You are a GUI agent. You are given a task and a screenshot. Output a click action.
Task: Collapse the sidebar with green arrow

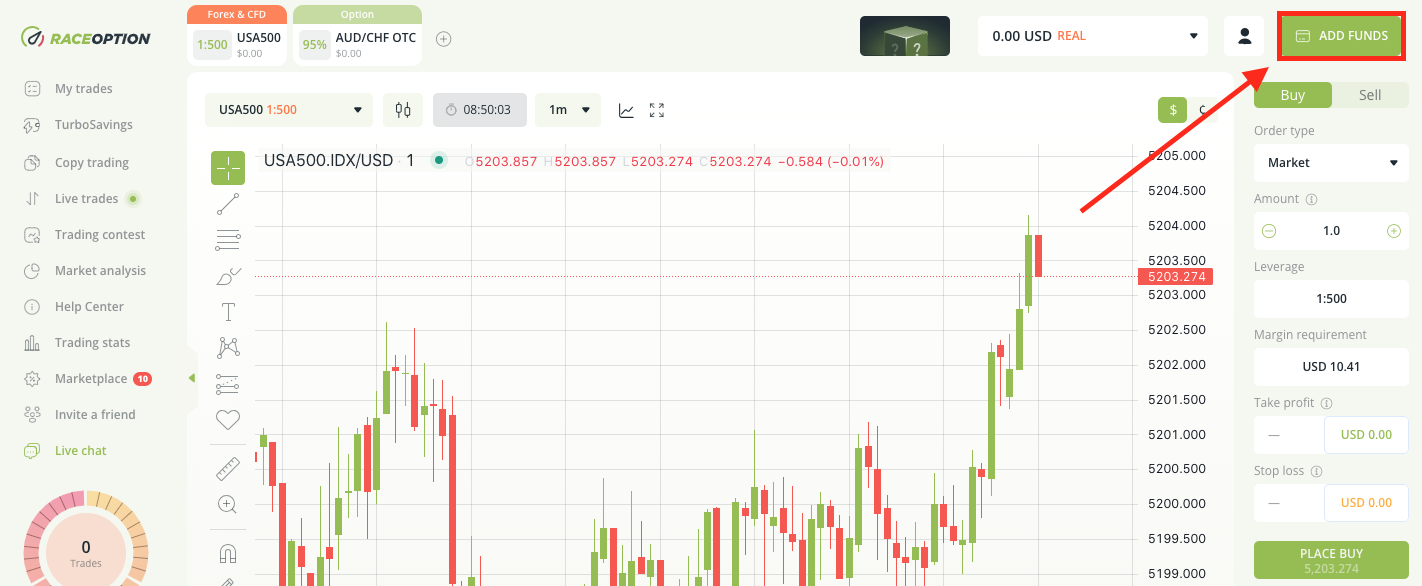point(191,378)
